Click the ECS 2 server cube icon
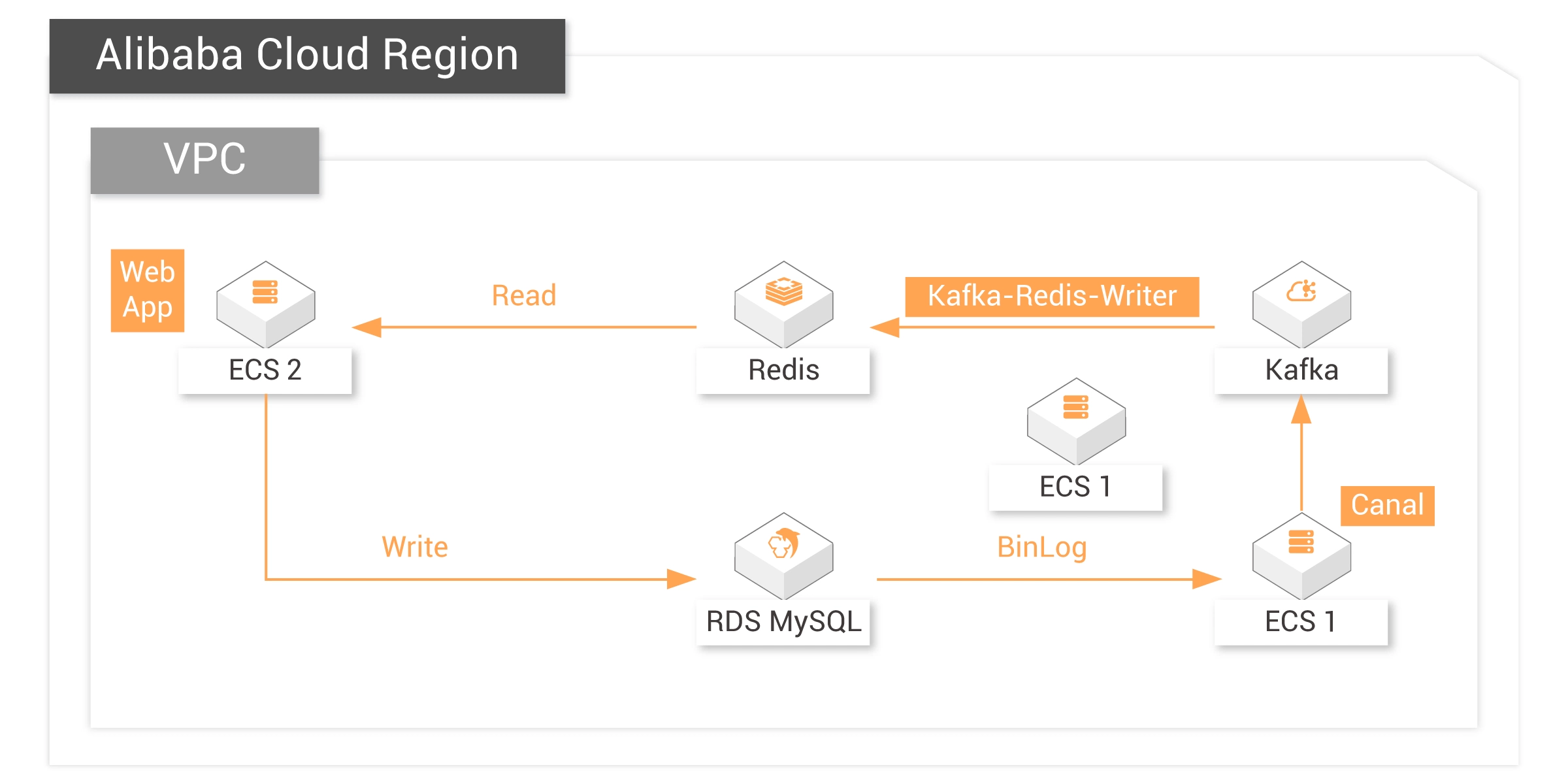The width and height of the screenshot is (1568, 784). click(265, 303)
